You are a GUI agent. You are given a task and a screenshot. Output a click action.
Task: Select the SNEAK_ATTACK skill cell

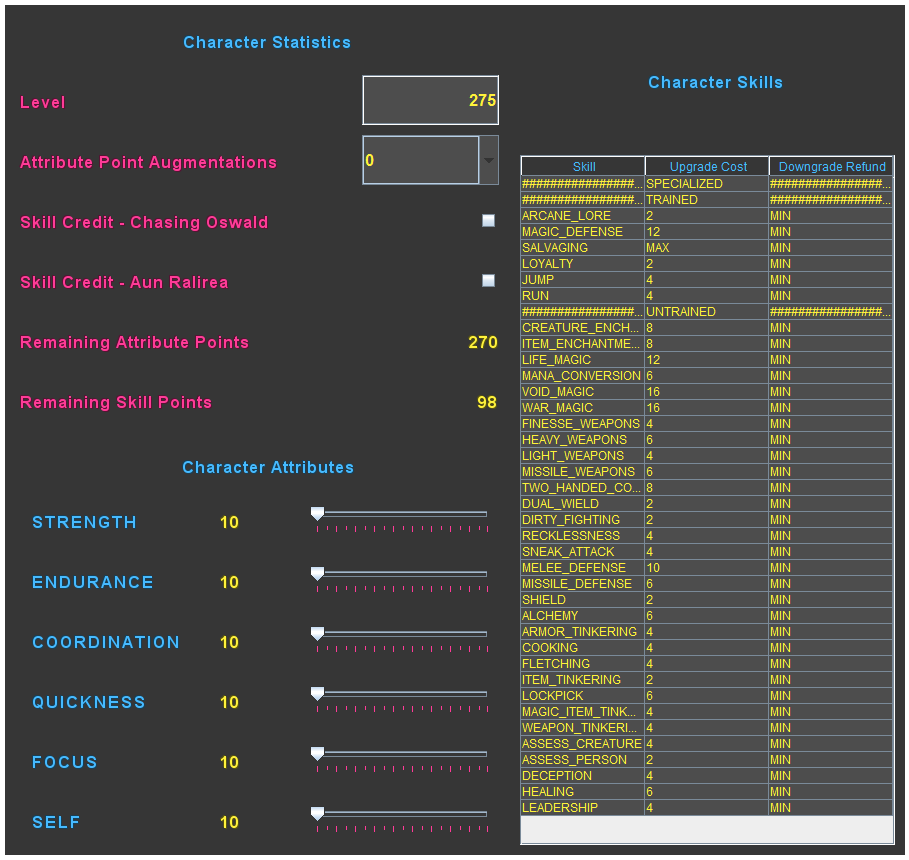(x=583, y=552)
